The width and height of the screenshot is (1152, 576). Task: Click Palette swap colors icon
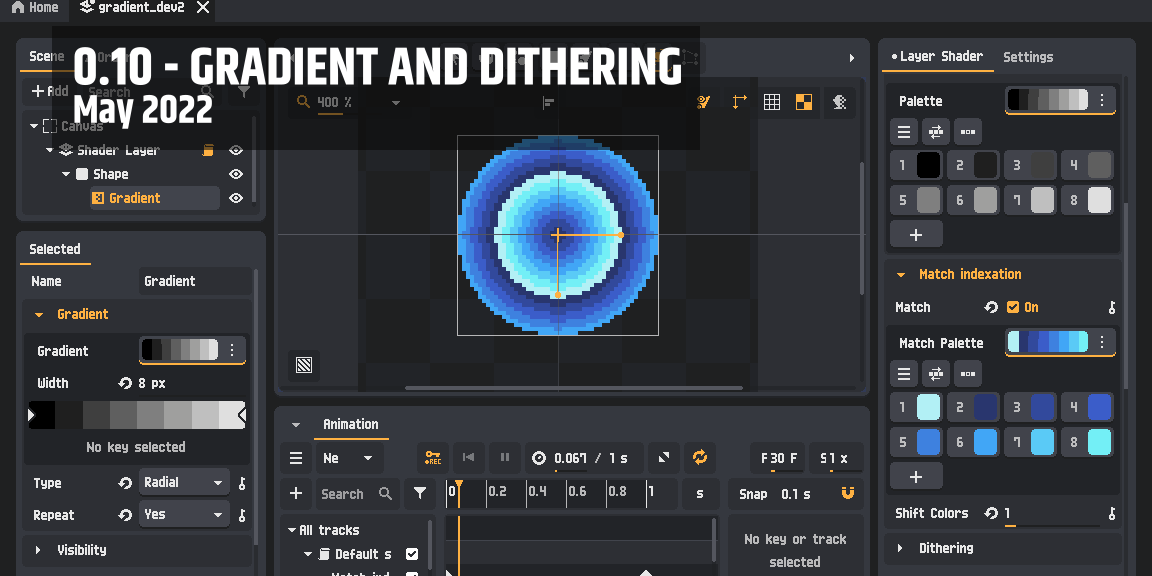point(936,132)
